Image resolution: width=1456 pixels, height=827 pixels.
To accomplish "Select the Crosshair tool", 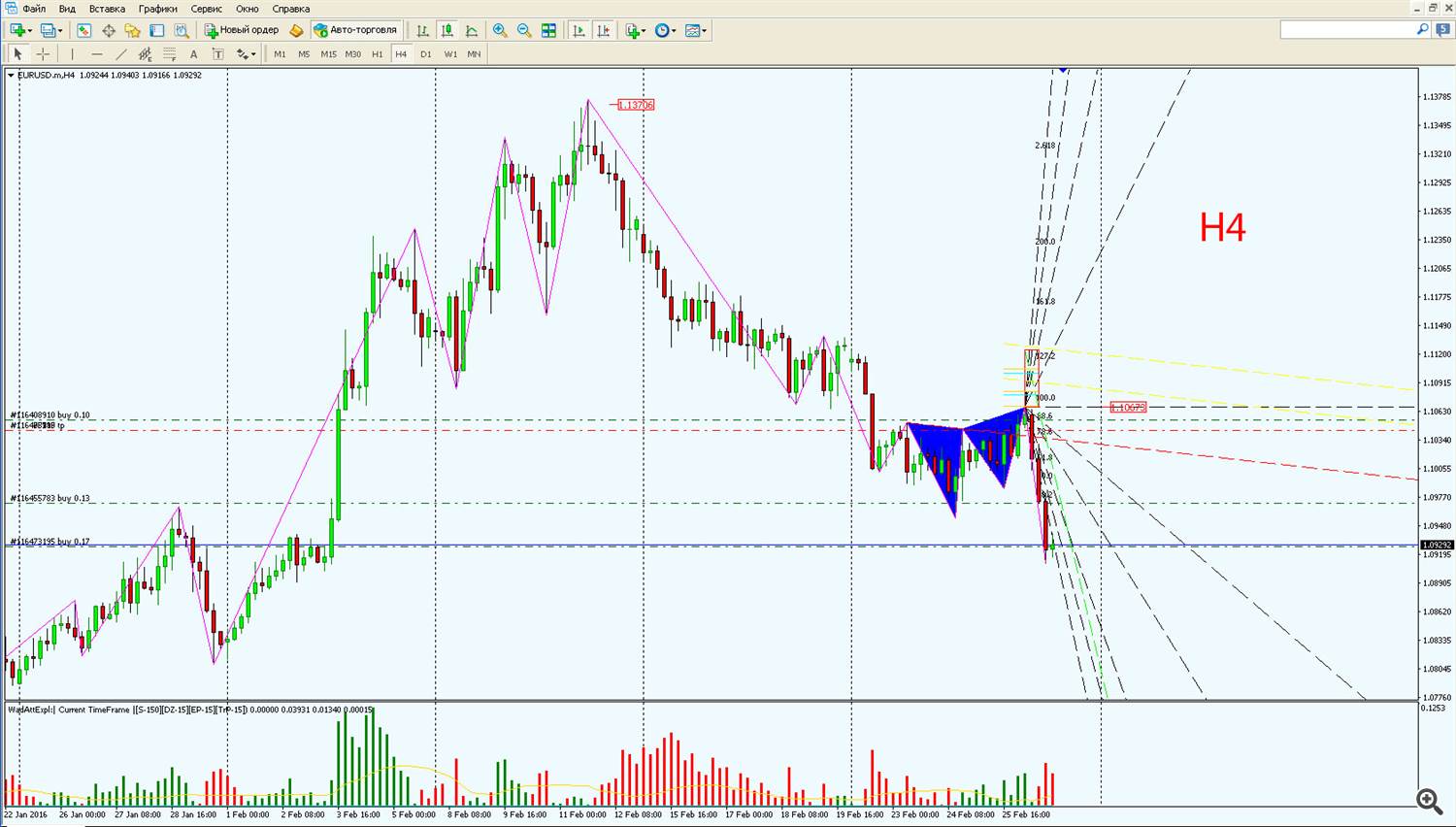I will tap(43, 54).
